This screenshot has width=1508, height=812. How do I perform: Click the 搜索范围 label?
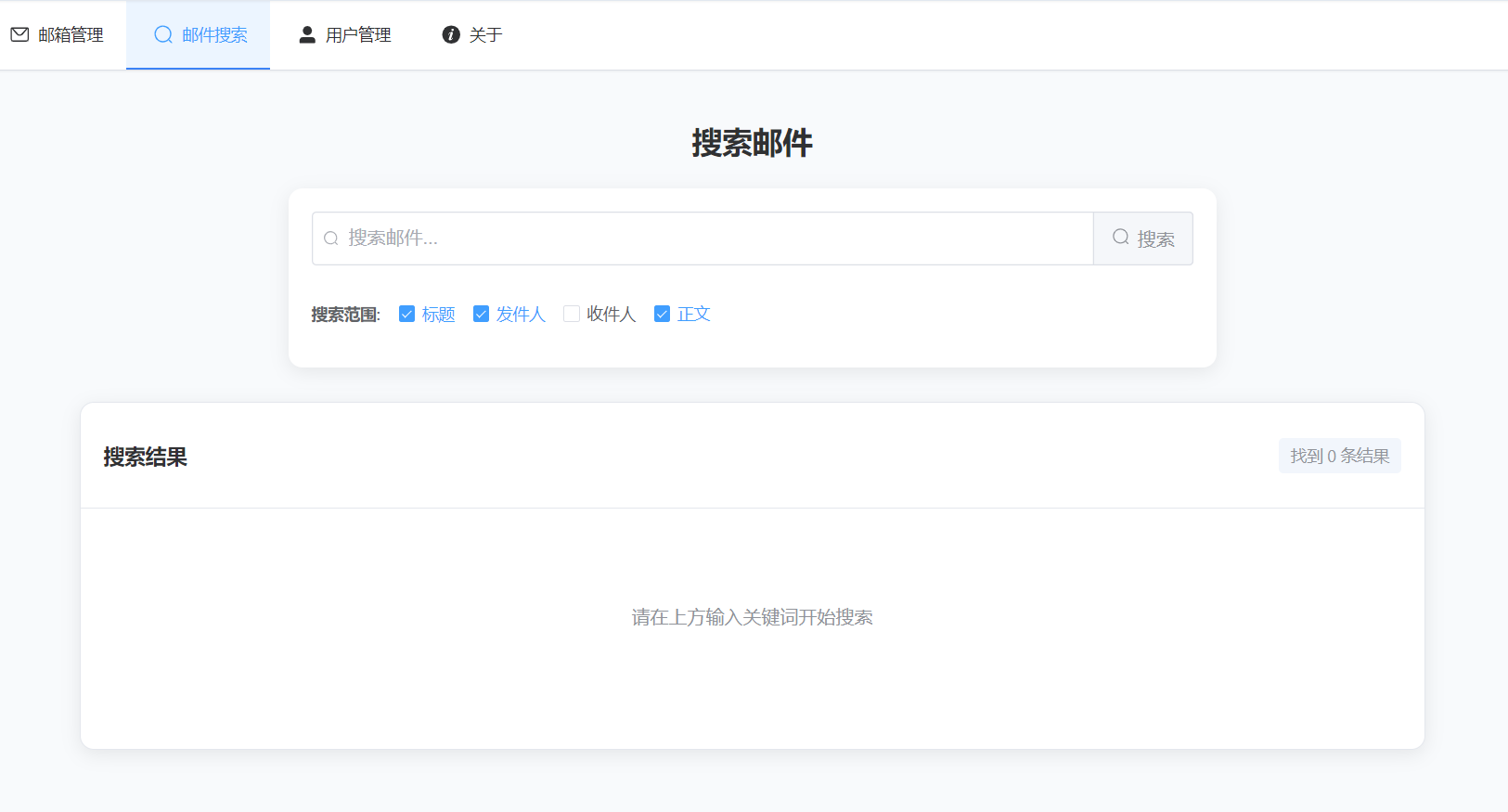point(346,315)
